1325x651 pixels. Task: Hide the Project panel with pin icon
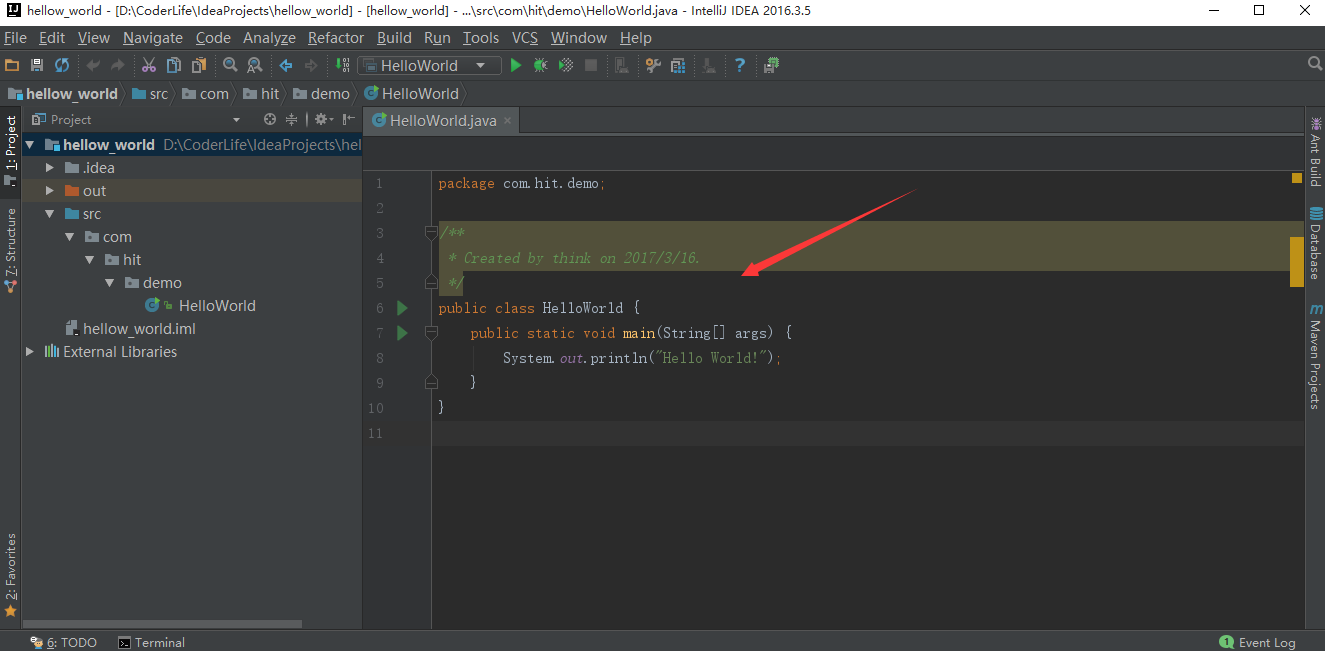click(348, 119)
